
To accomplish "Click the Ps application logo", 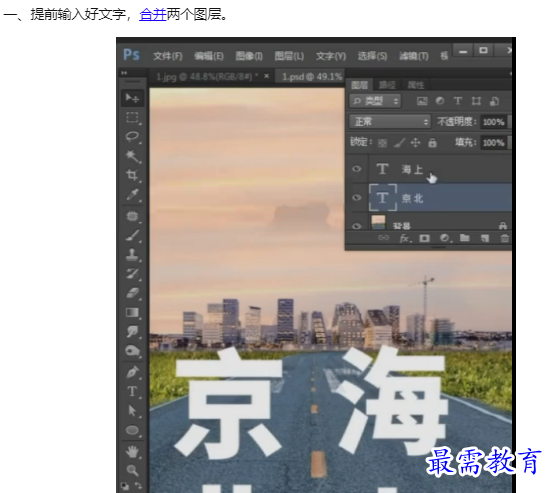I will click(x=132, y=55).
